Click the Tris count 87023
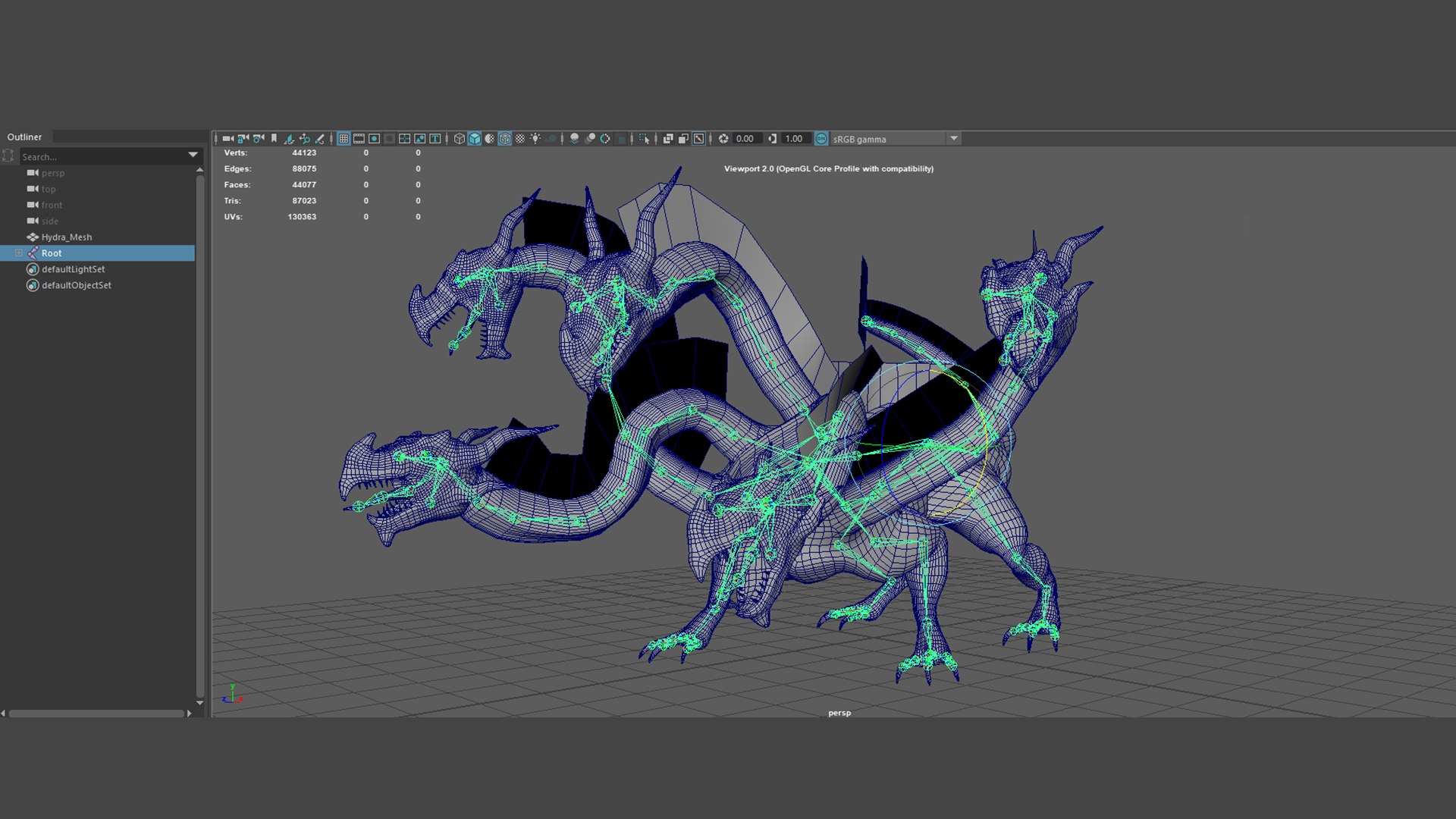This screenshot has height=819, width=1456. coord(304,200)
